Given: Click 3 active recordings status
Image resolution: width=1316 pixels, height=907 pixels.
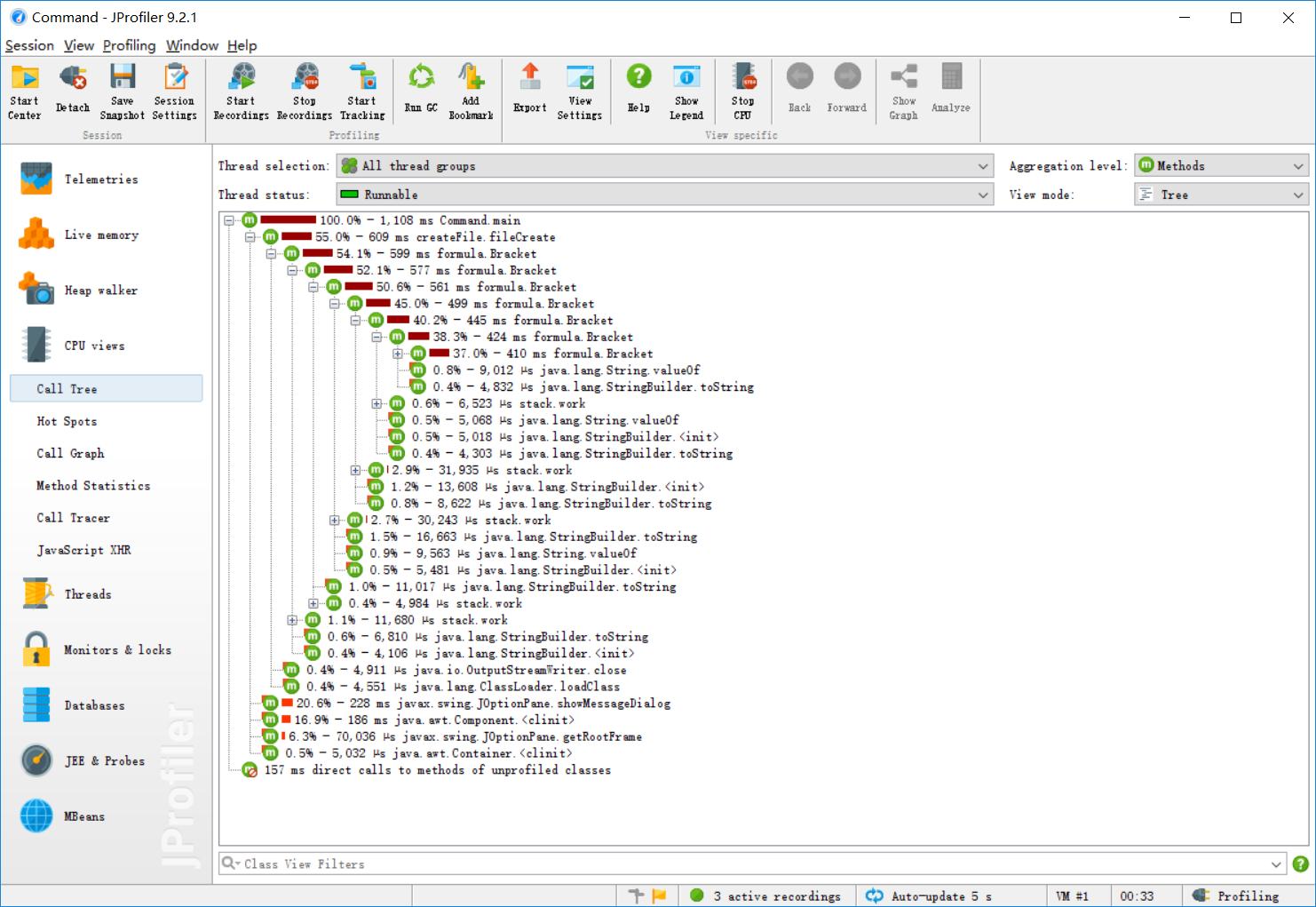Looking at the screenshot, I should [x=765, y=896].
